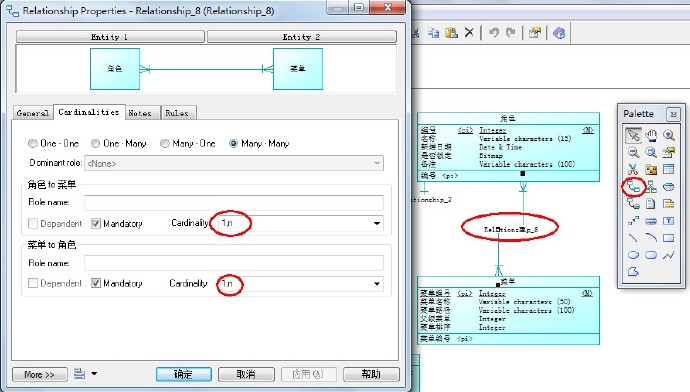690x392 pixels.
Task: Open the small arrow menu beside More
Action: click(x=94, y=374)
